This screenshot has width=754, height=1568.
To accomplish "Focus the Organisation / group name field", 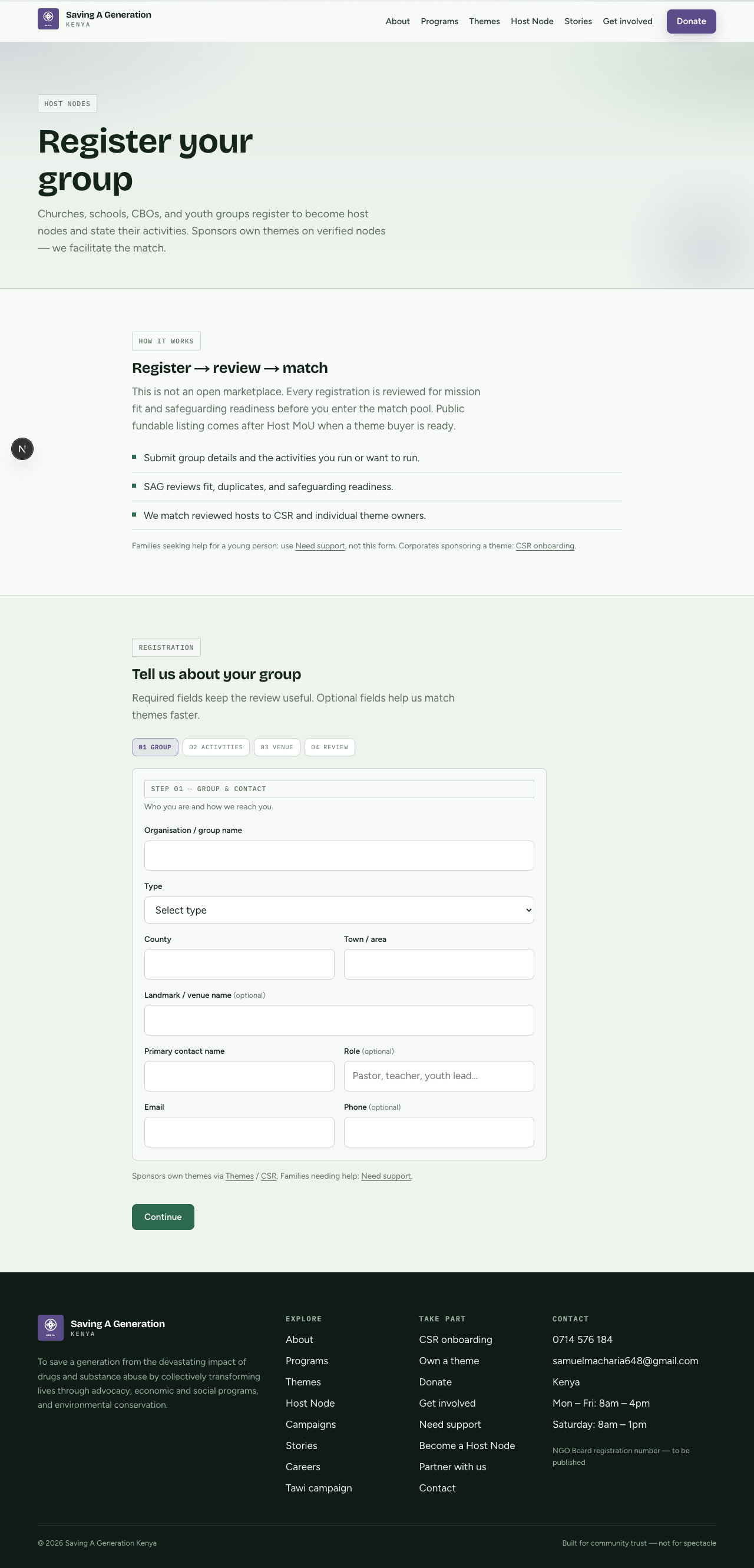I will click(x=339, y=855).
